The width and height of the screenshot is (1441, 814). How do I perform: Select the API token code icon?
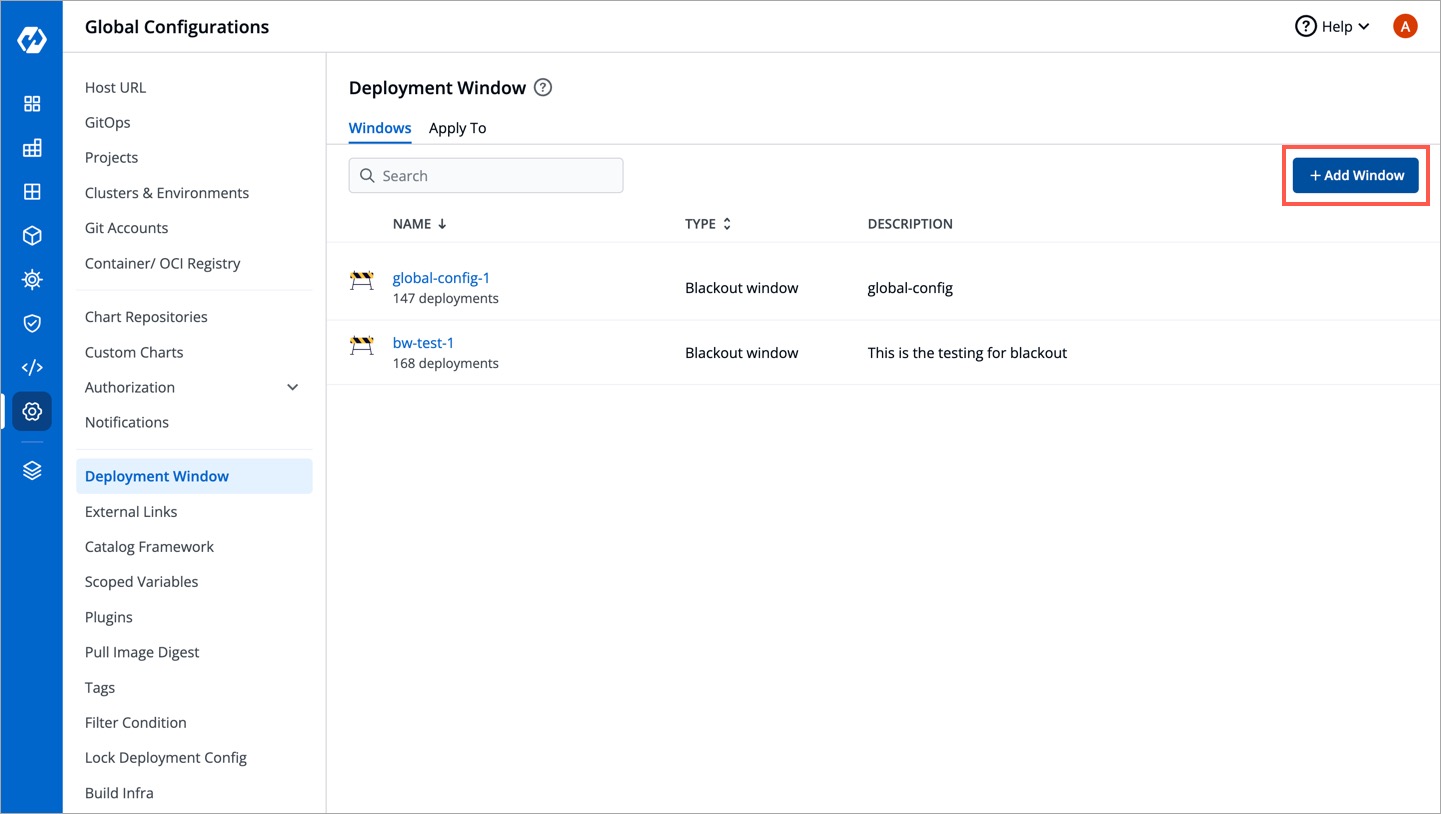pyautogui.click(x=32, y=367)
